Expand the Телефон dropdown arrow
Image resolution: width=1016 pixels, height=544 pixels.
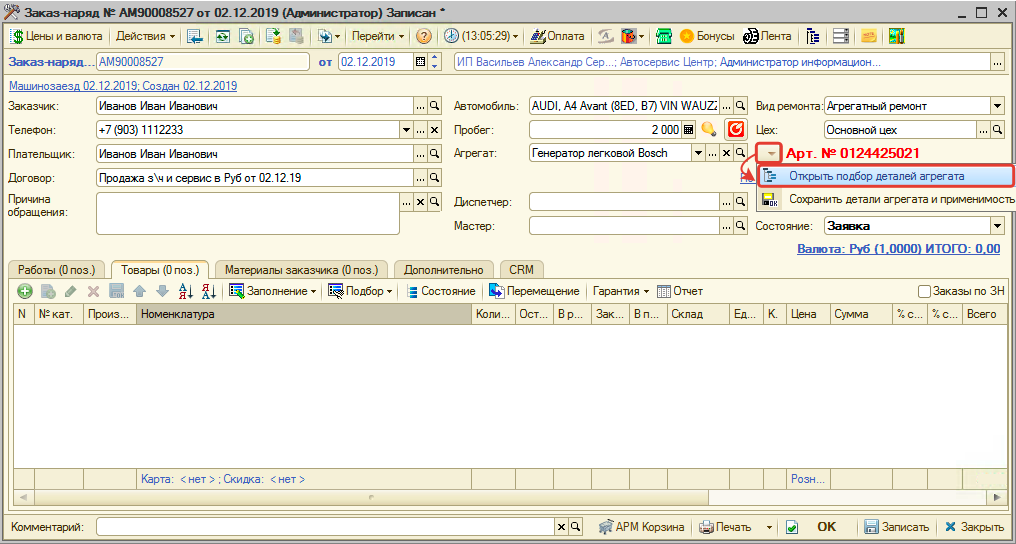405,130
